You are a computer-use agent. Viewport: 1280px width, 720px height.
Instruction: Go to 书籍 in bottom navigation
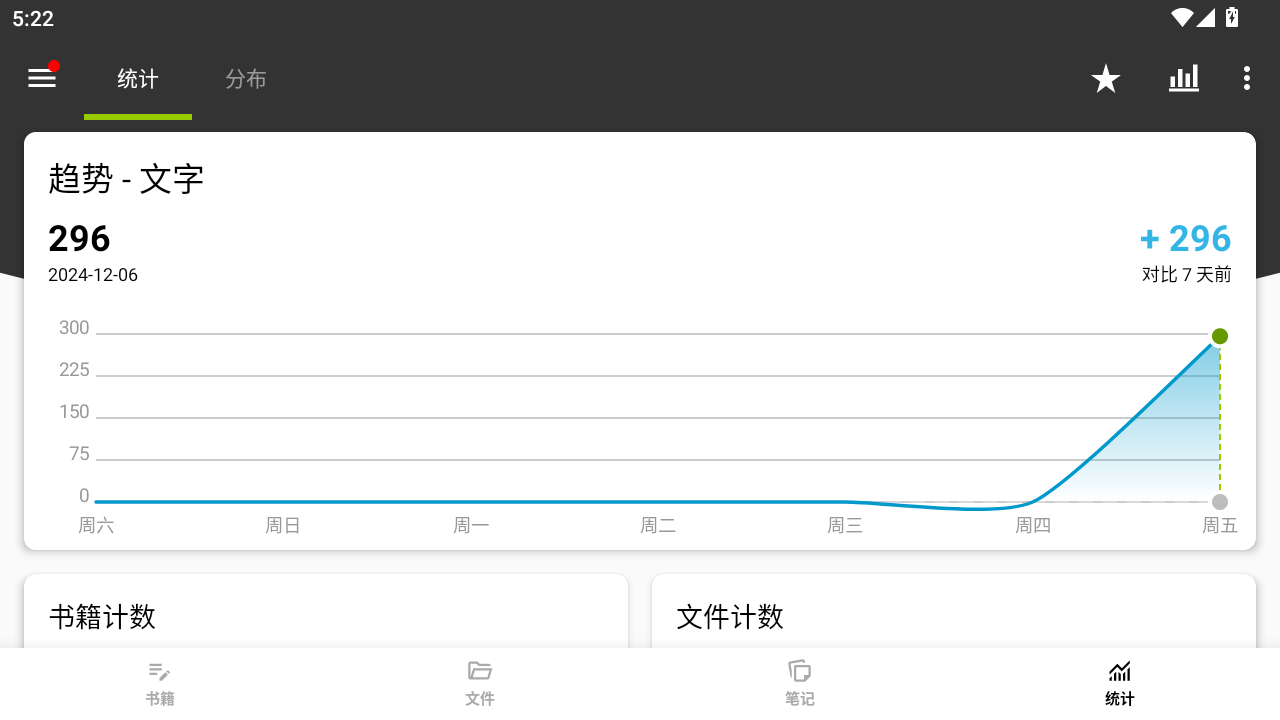click(160, 683)
